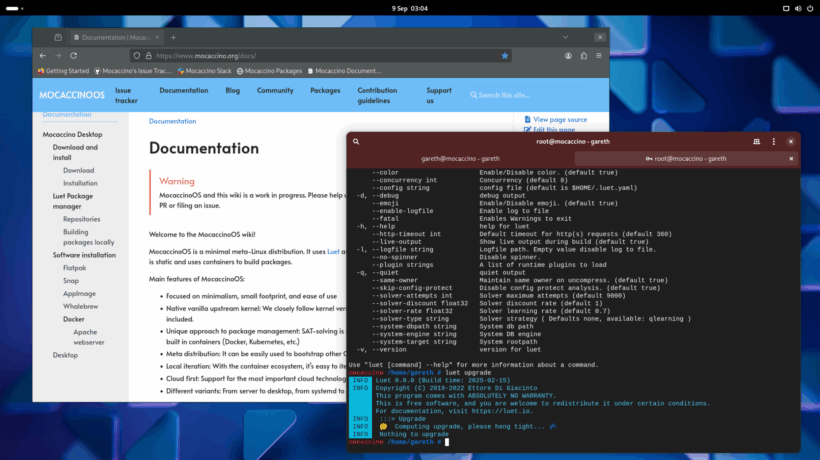
Task: Open the GNOME system status menu
Action: coord(797,7)
